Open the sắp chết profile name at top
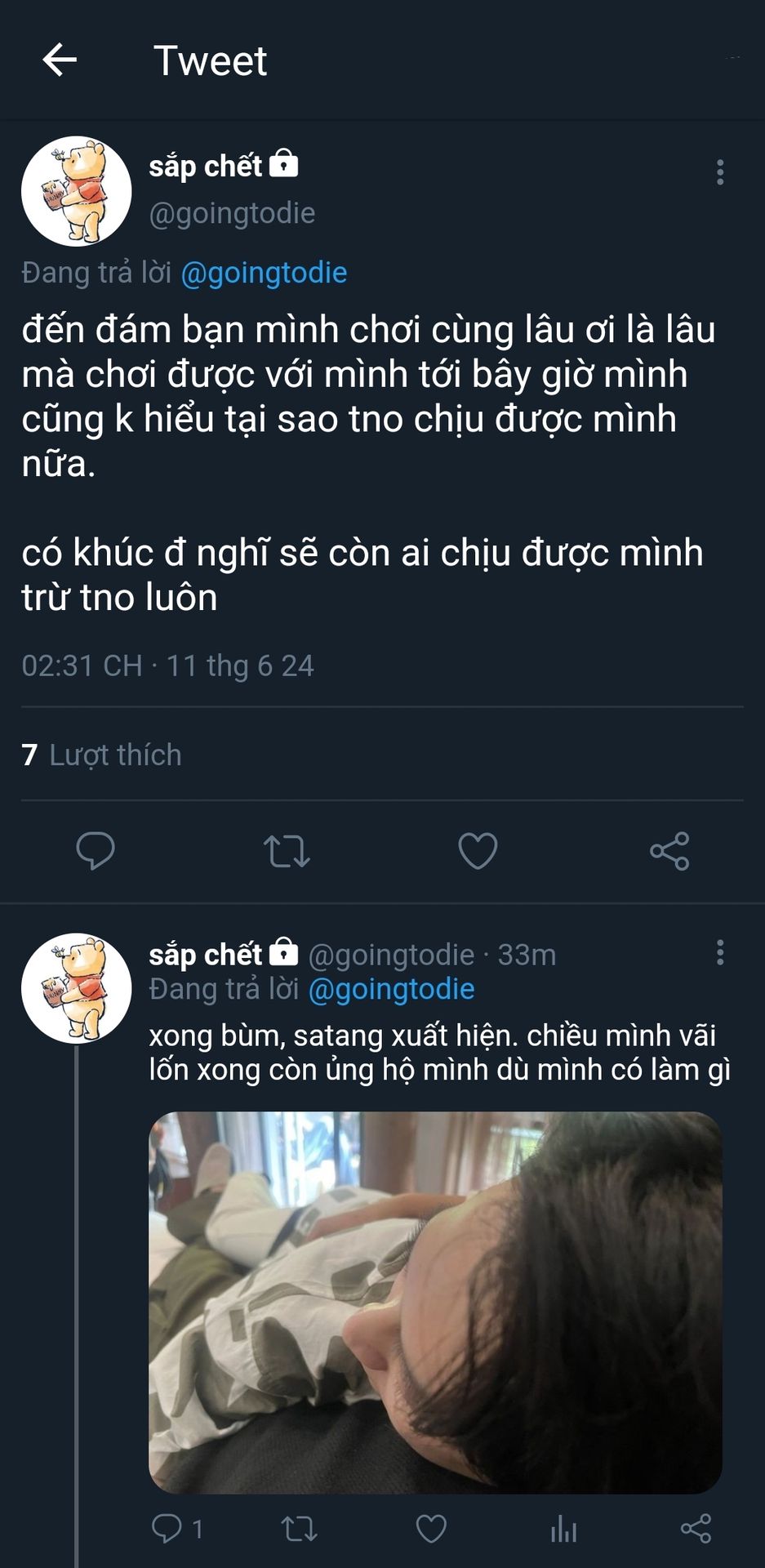This screenshot has width=765, height=1568. click(x=205, y=166)
